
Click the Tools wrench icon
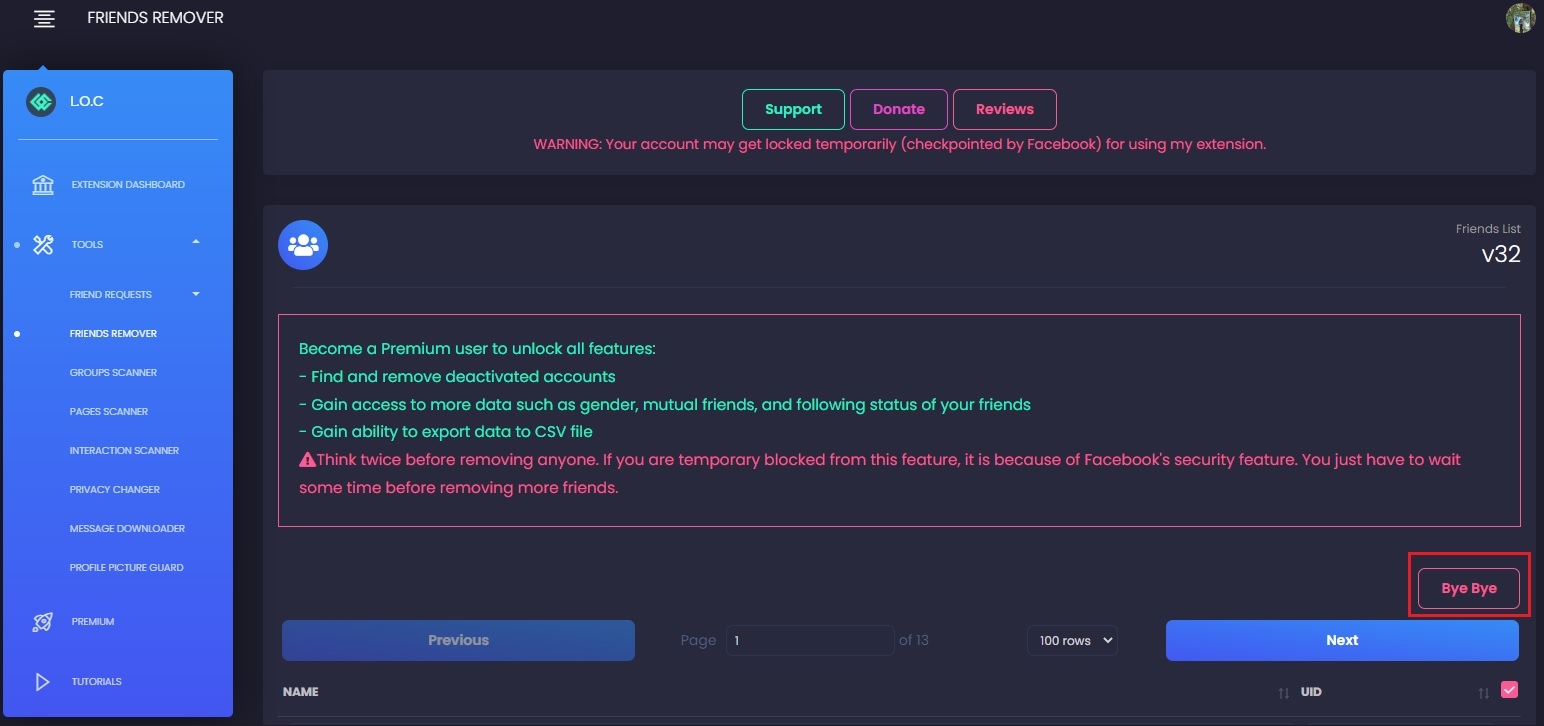coord(43,244)
